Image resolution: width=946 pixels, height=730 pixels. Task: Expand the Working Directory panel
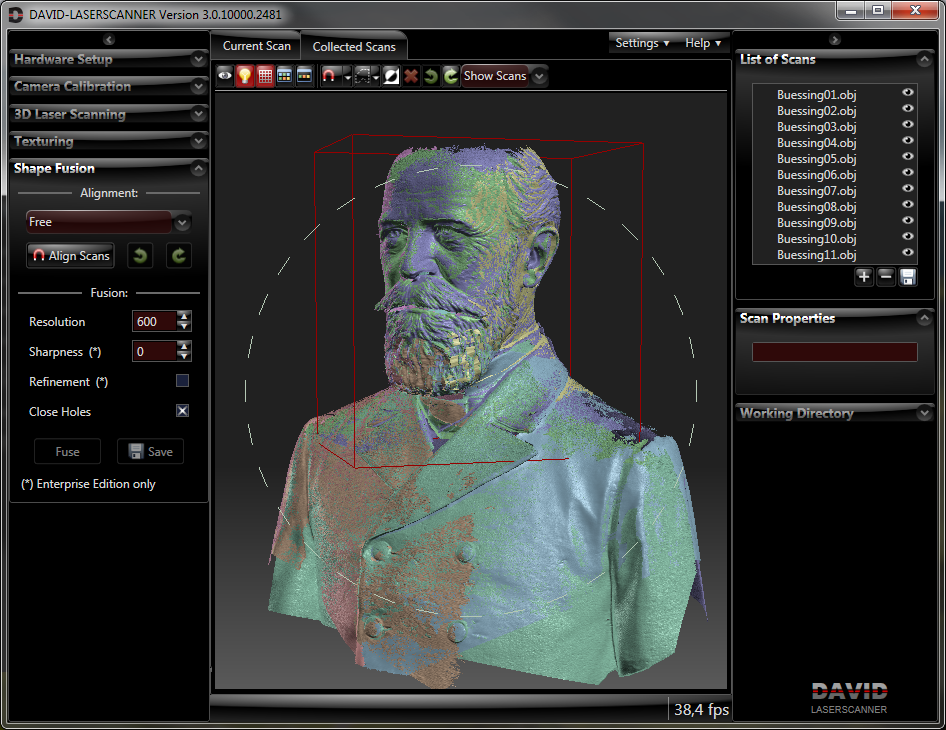click(x=924, y=413)
